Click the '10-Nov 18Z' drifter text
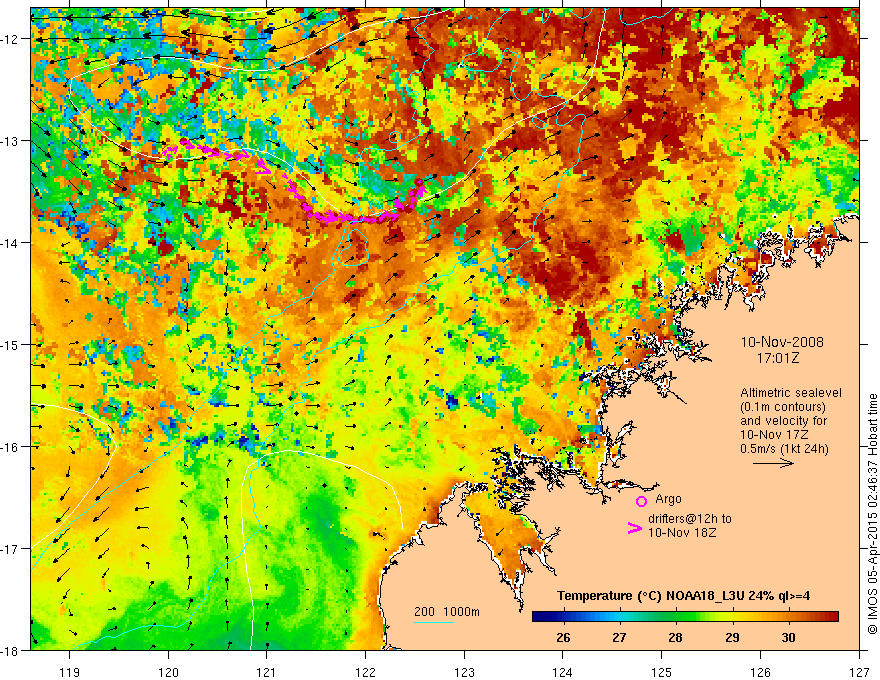Screen dimensions: 880x680 682,532
